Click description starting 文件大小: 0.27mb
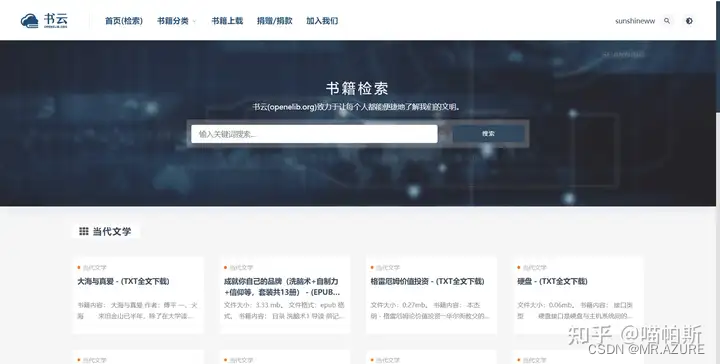Screen dimensions: 720x364 coord(430,310)
